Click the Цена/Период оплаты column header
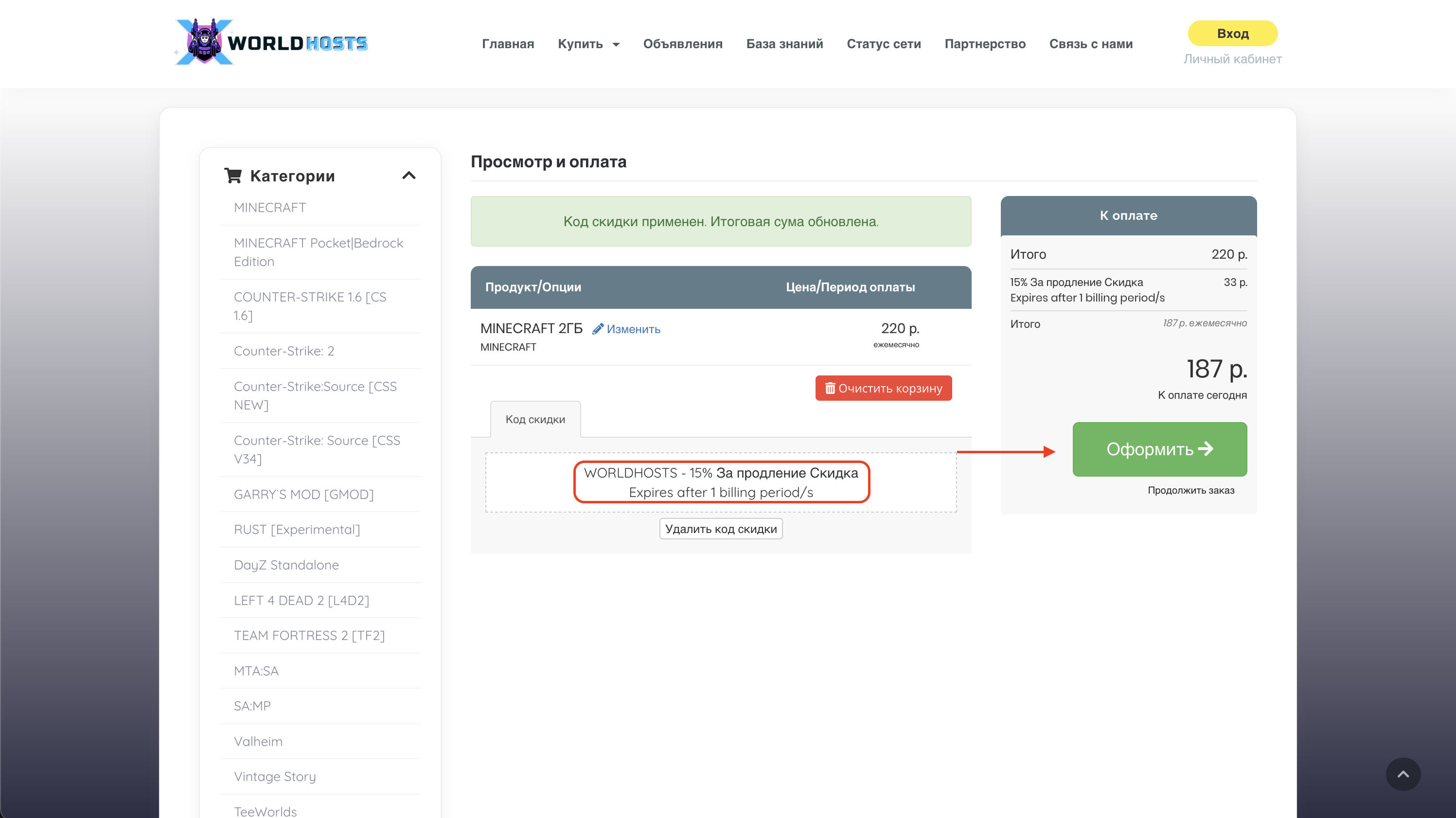The width and height of the screenshot is (1456, 818). point(850,287)
